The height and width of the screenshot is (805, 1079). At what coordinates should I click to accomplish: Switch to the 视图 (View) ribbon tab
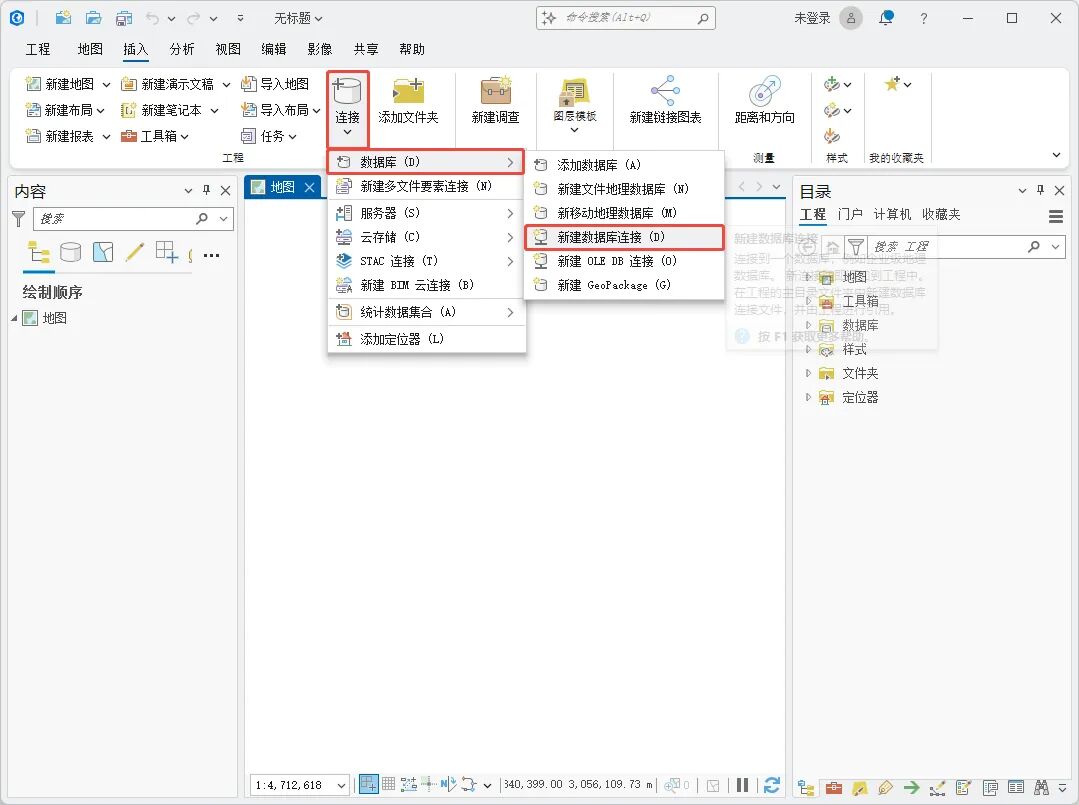point(228,49)
